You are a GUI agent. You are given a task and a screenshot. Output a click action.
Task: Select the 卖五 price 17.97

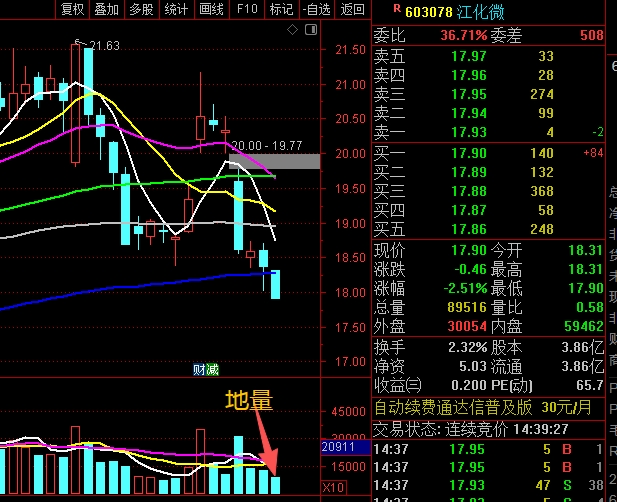[469, 56]
